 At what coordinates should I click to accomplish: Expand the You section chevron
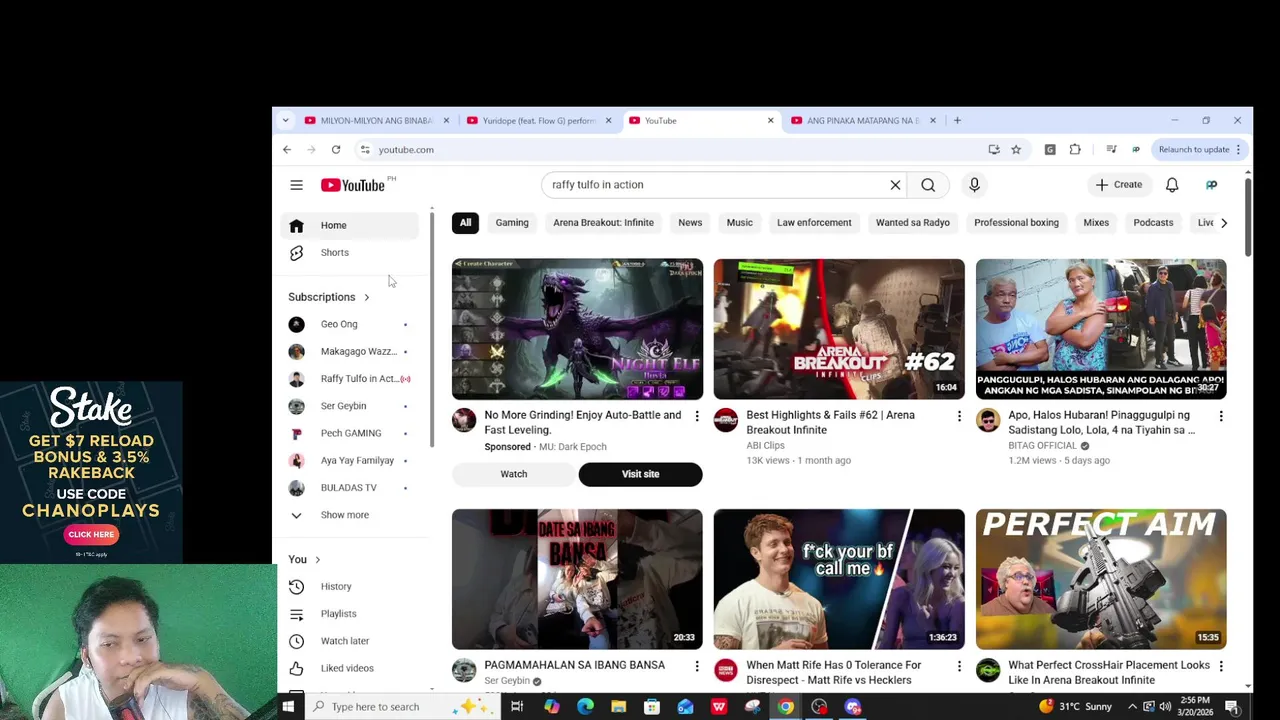(317, 560)
